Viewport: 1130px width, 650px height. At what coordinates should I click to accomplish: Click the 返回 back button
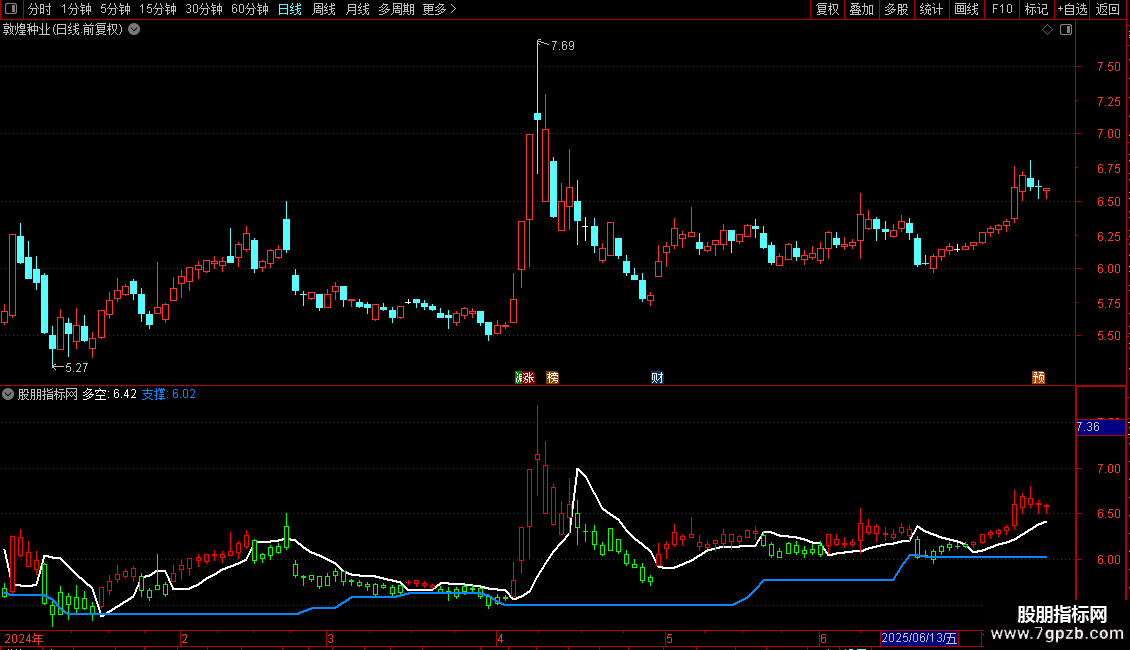(x=1108, y=9)
